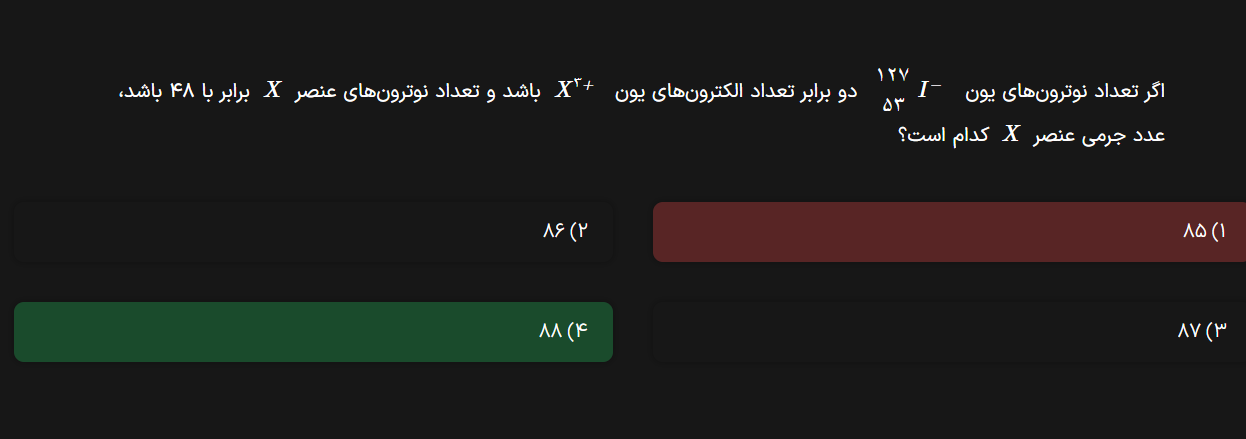Click the X symbol on the first line
Screen dimensions: 1246x439
pos(272,91)
